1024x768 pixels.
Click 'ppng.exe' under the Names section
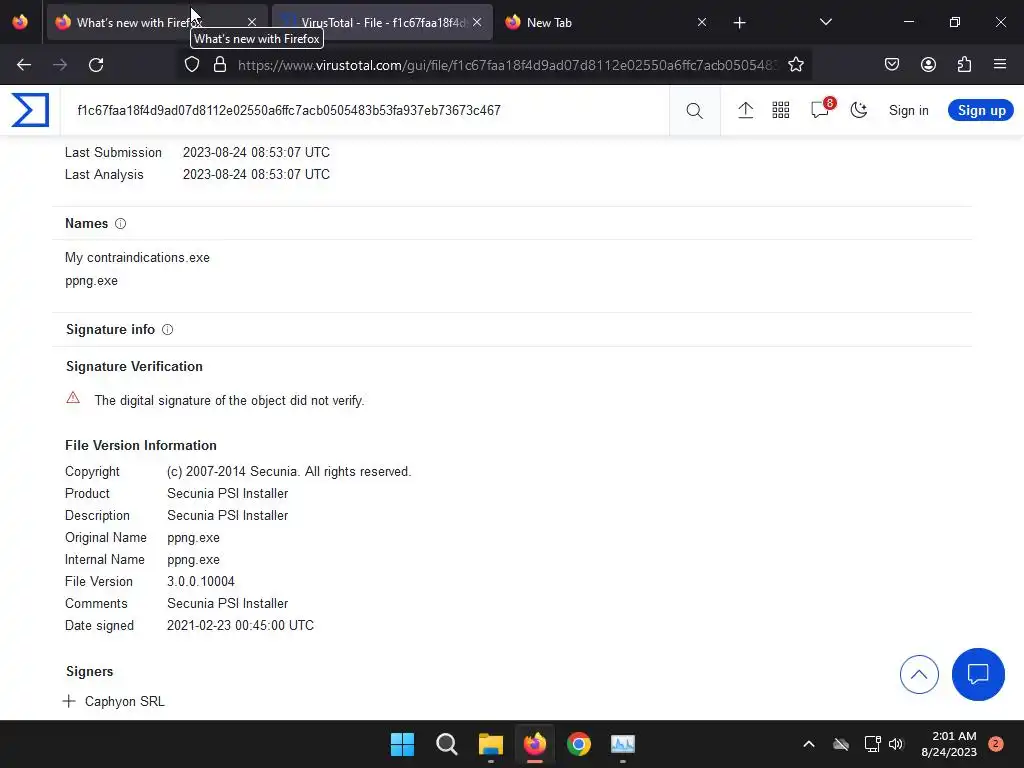pyautogui.click(x=91, y=281)
